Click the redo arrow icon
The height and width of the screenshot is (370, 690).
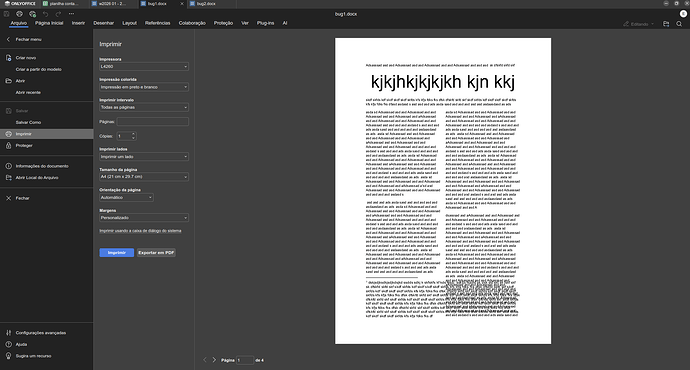pyautogui.click(x=58, y=14)
